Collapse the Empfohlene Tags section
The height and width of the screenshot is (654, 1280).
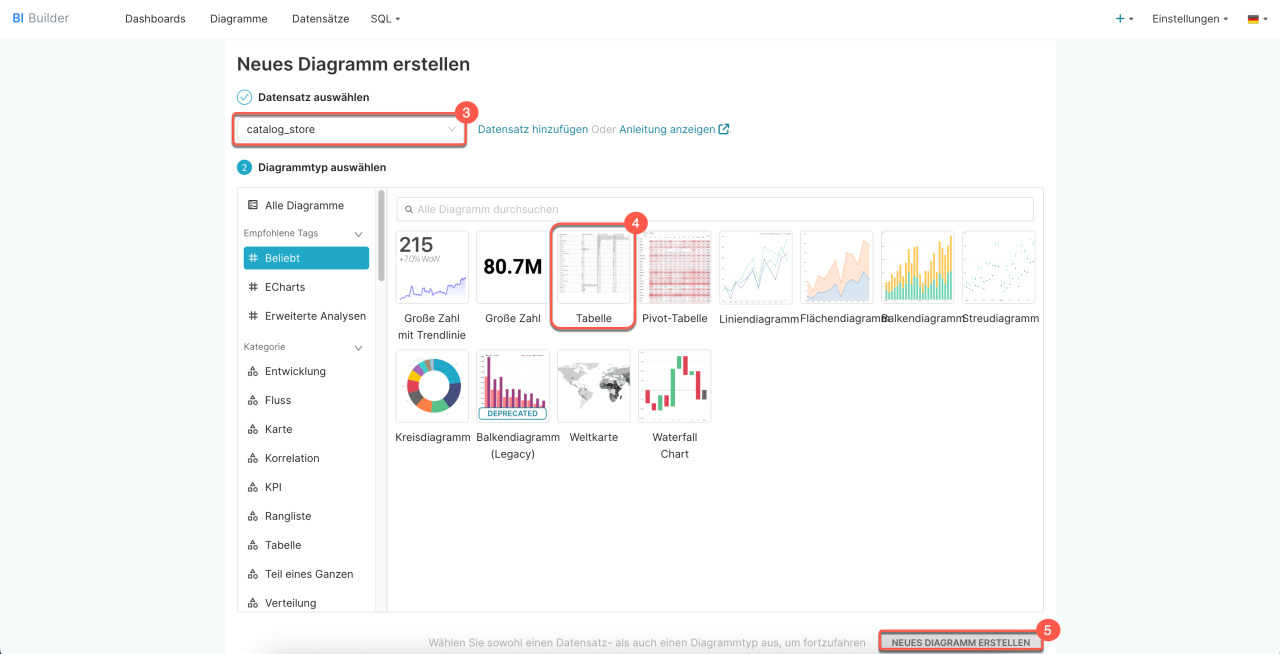[359, 234]
